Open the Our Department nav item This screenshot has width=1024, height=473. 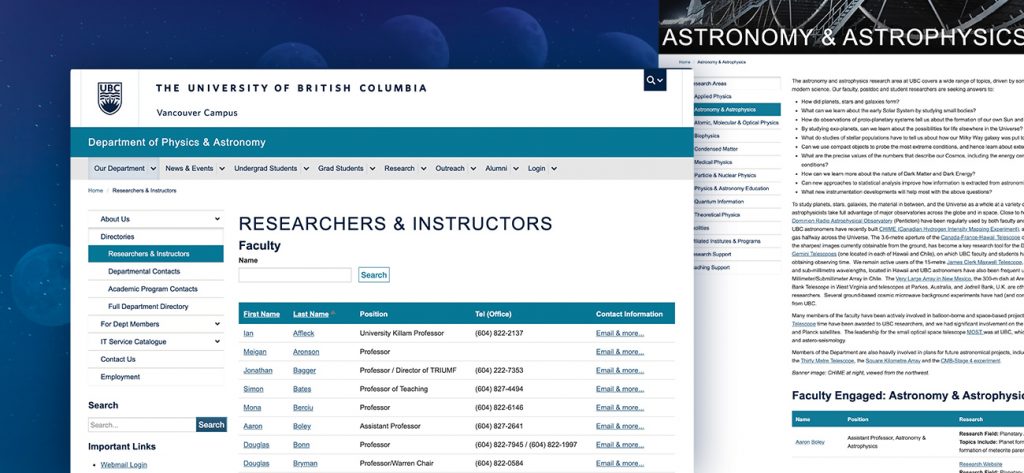coord(120,169)
